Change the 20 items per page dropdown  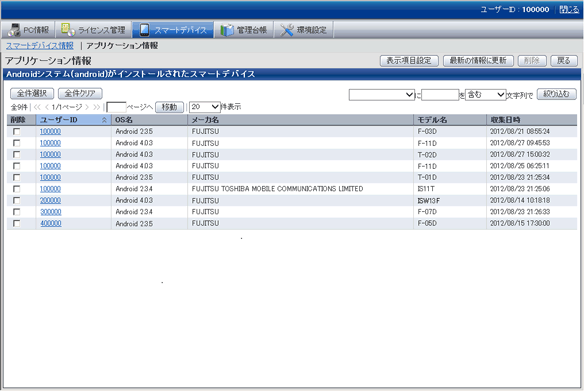coord(205,107)
